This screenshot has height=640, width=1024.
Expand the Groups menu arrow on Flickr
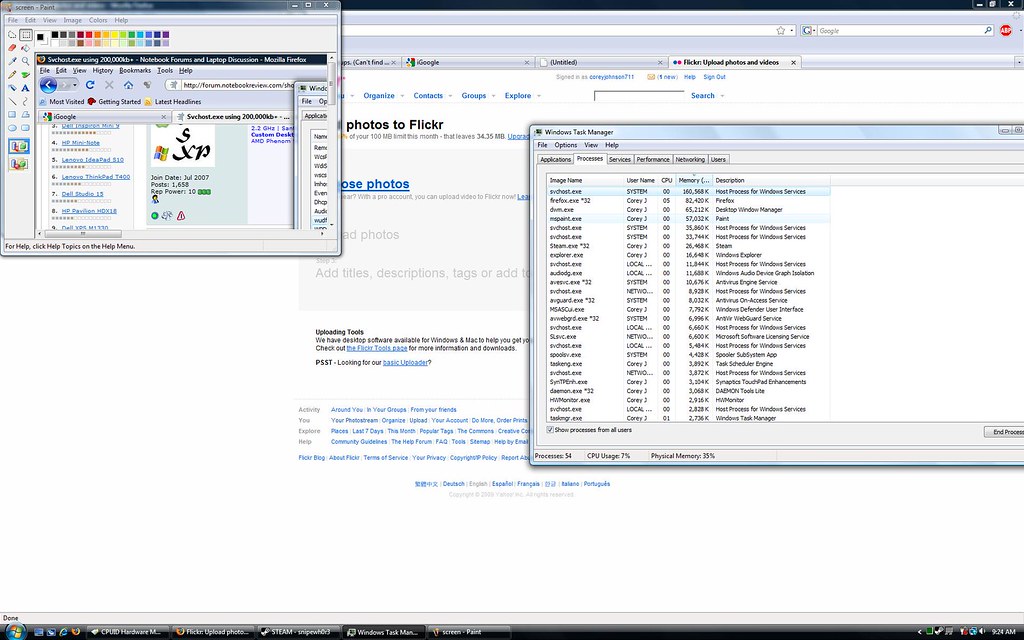click(x=494, y=96)
